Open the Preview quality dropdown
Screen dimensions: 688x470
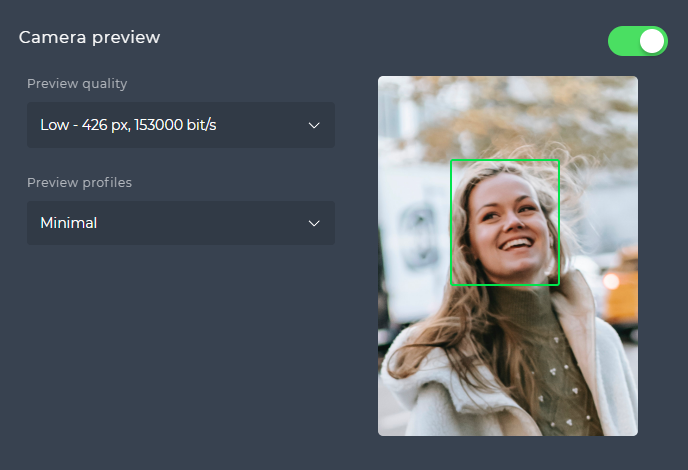pyautogui.click(x=181, y=125)
